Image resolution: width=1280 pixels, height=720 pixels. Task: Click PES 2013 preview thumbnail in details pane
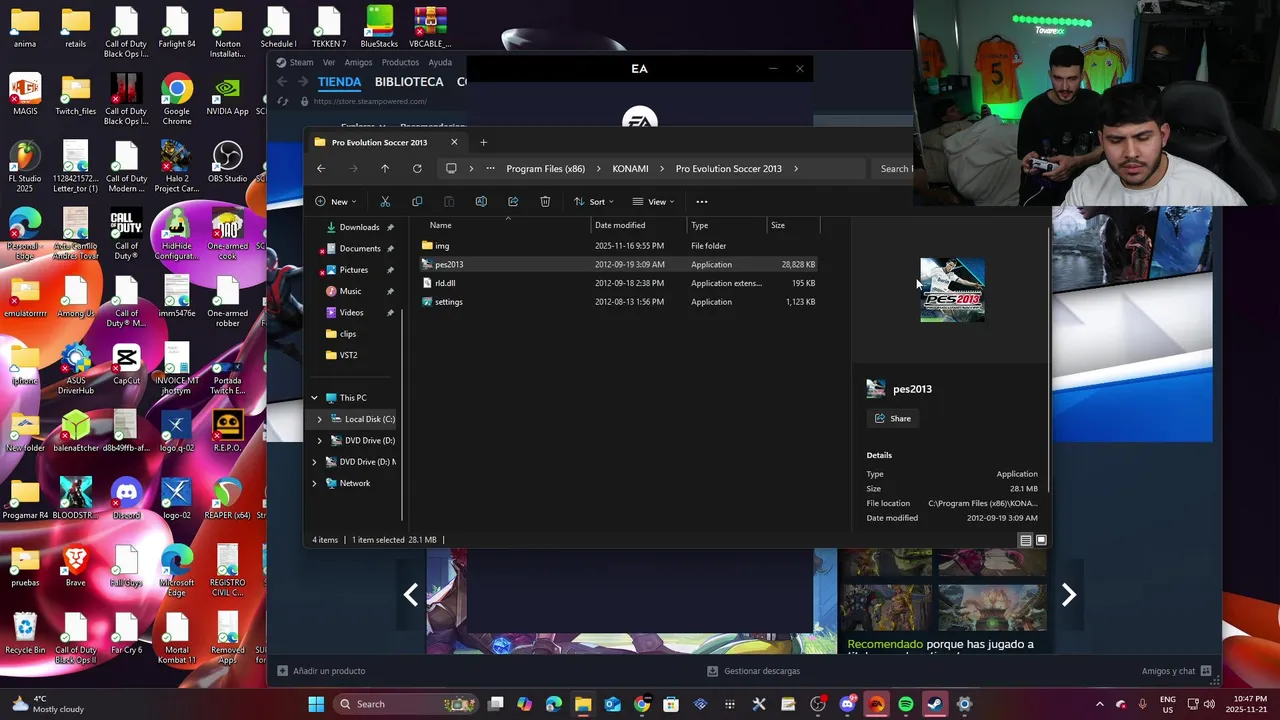tap(952, 290)
